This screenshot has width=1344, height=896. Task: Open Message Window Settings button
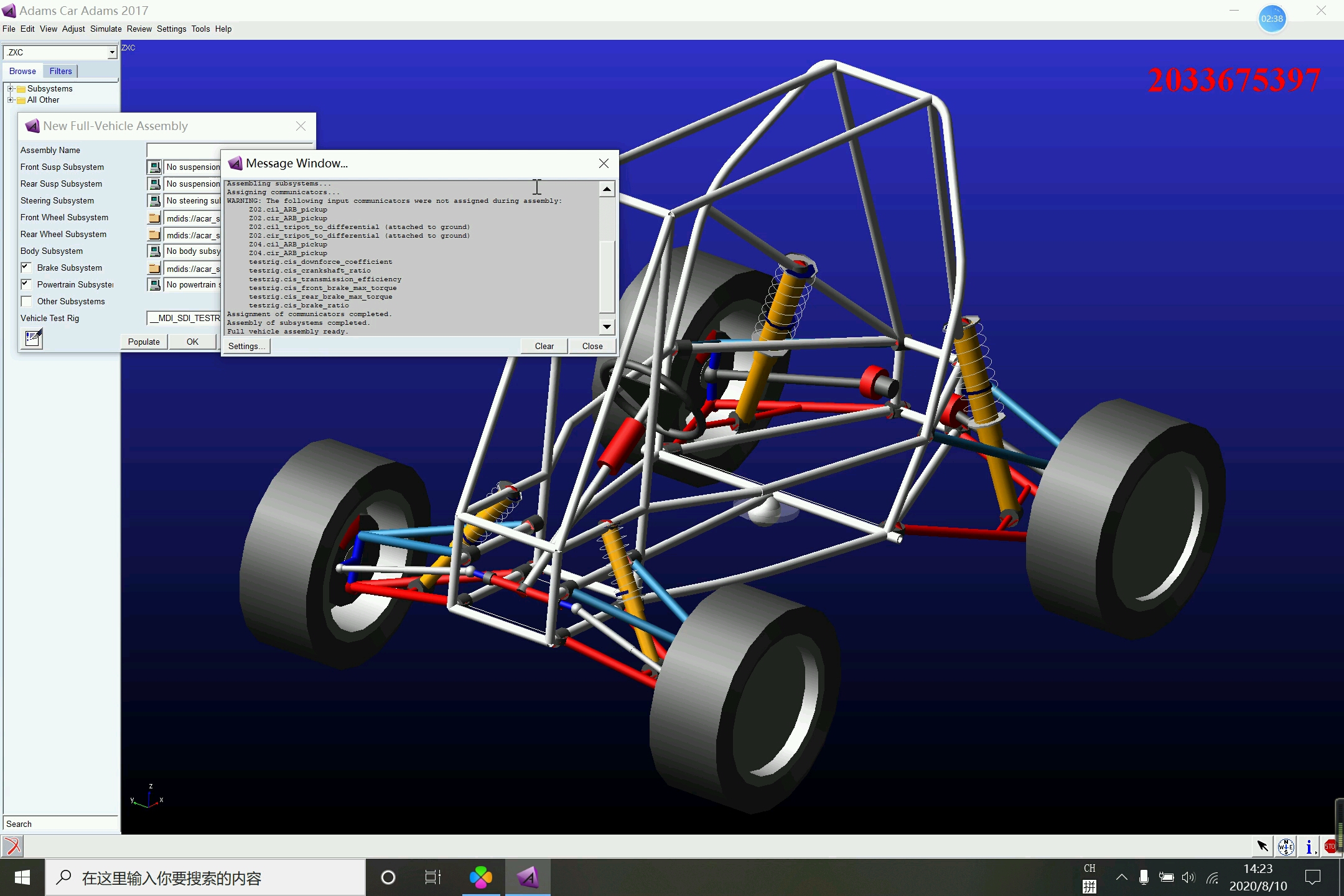pos(246,346)
